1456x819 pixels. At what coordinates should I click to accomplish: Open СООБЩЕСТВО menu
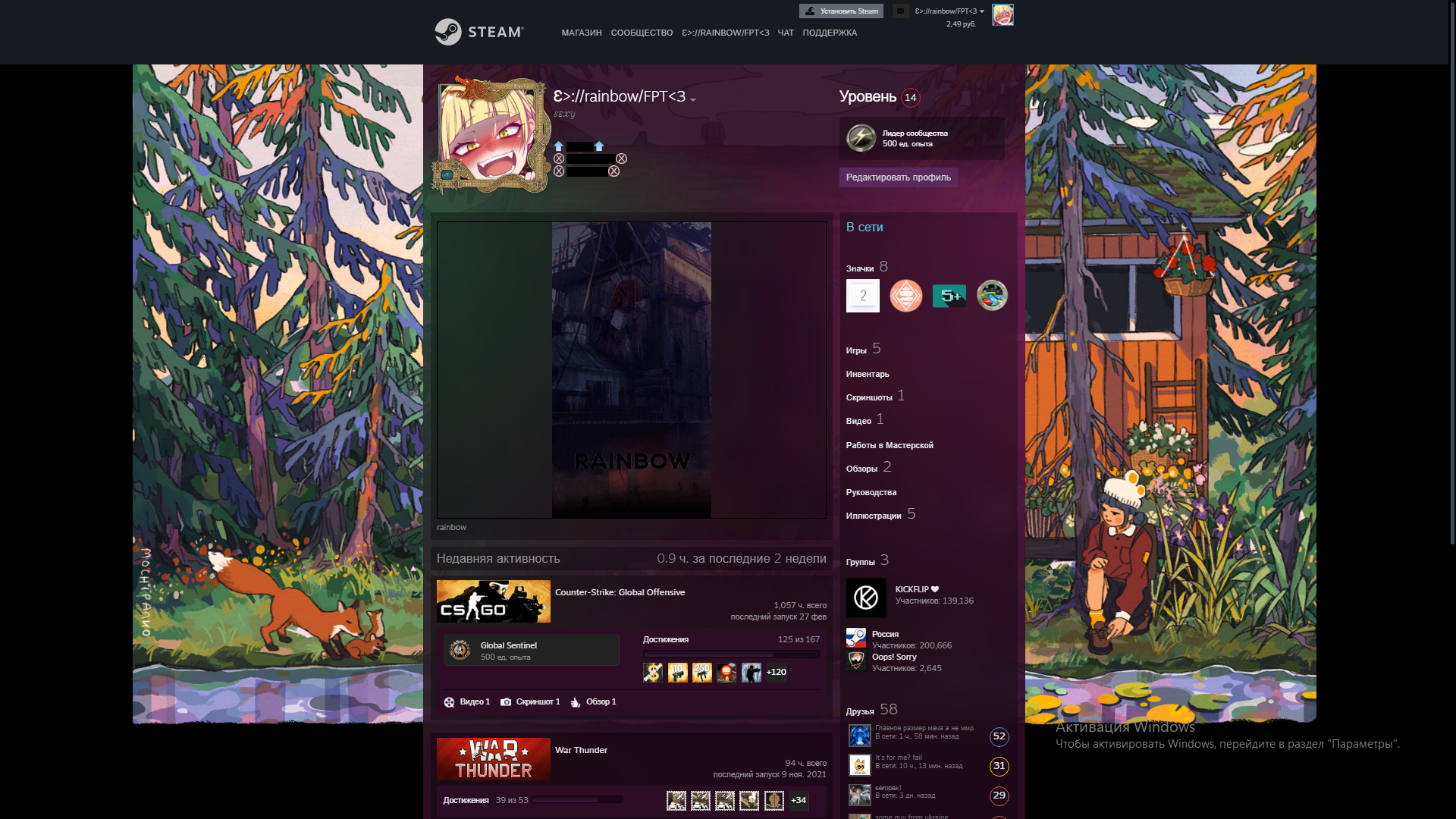coord(642,33)
